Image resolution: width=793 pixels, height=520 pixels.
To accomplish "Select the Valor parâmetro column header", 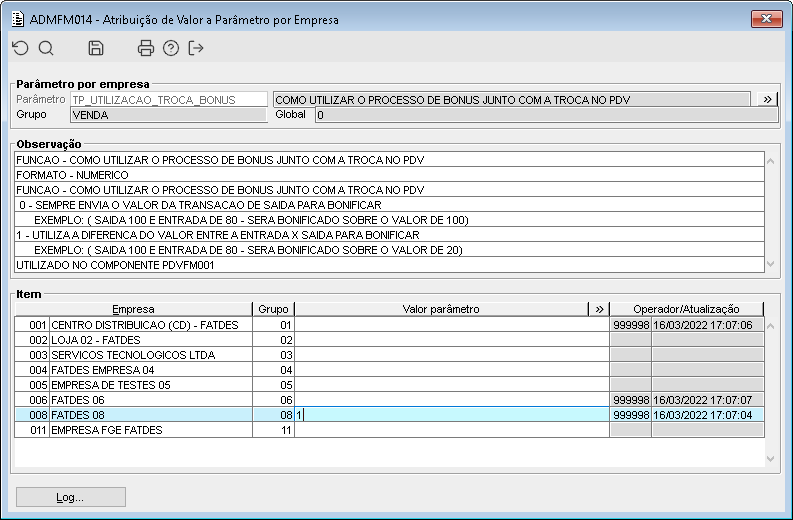I will click(441, 309).
